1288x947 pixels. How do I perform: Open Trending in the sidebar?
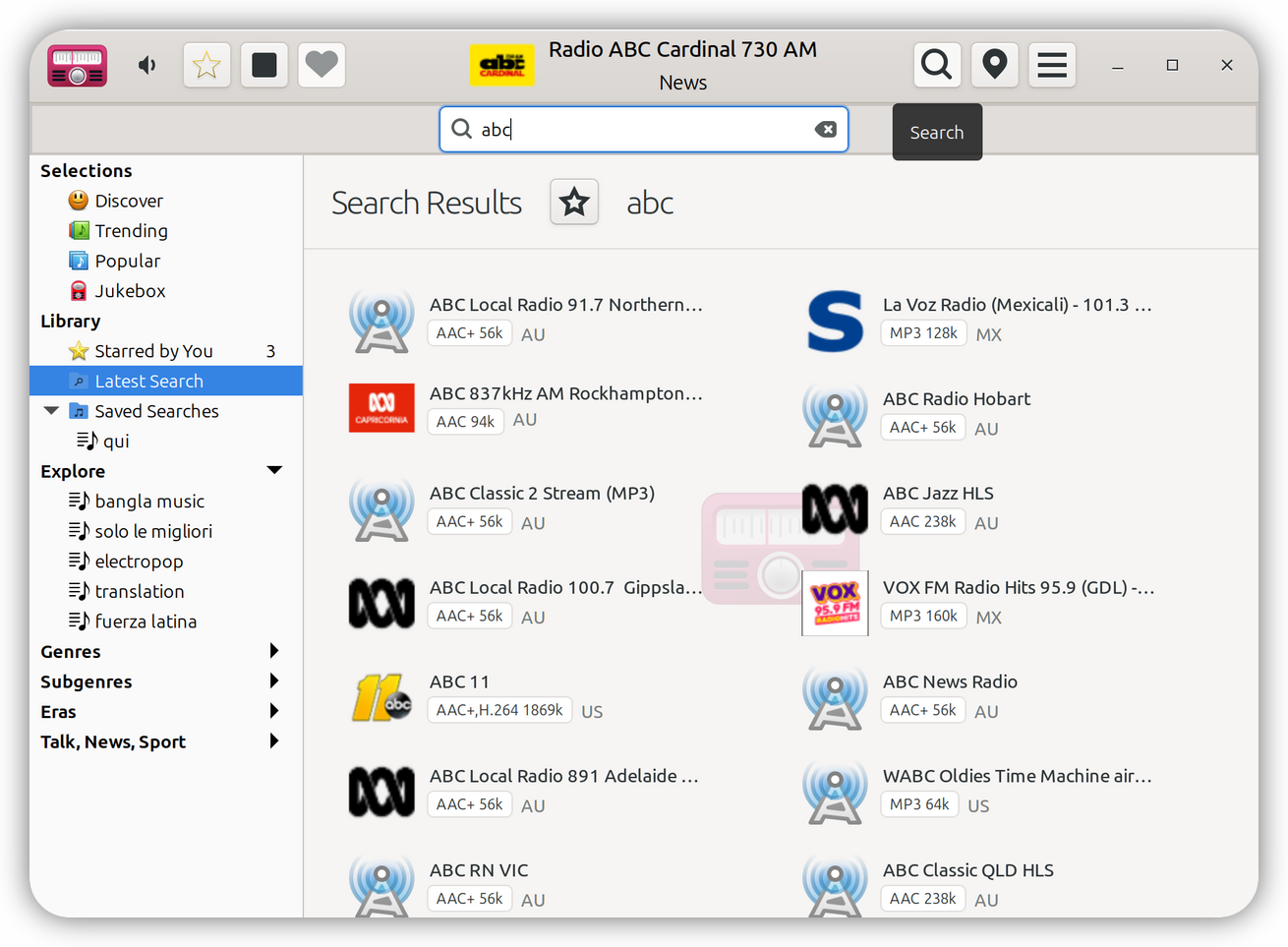coord(132,231)
